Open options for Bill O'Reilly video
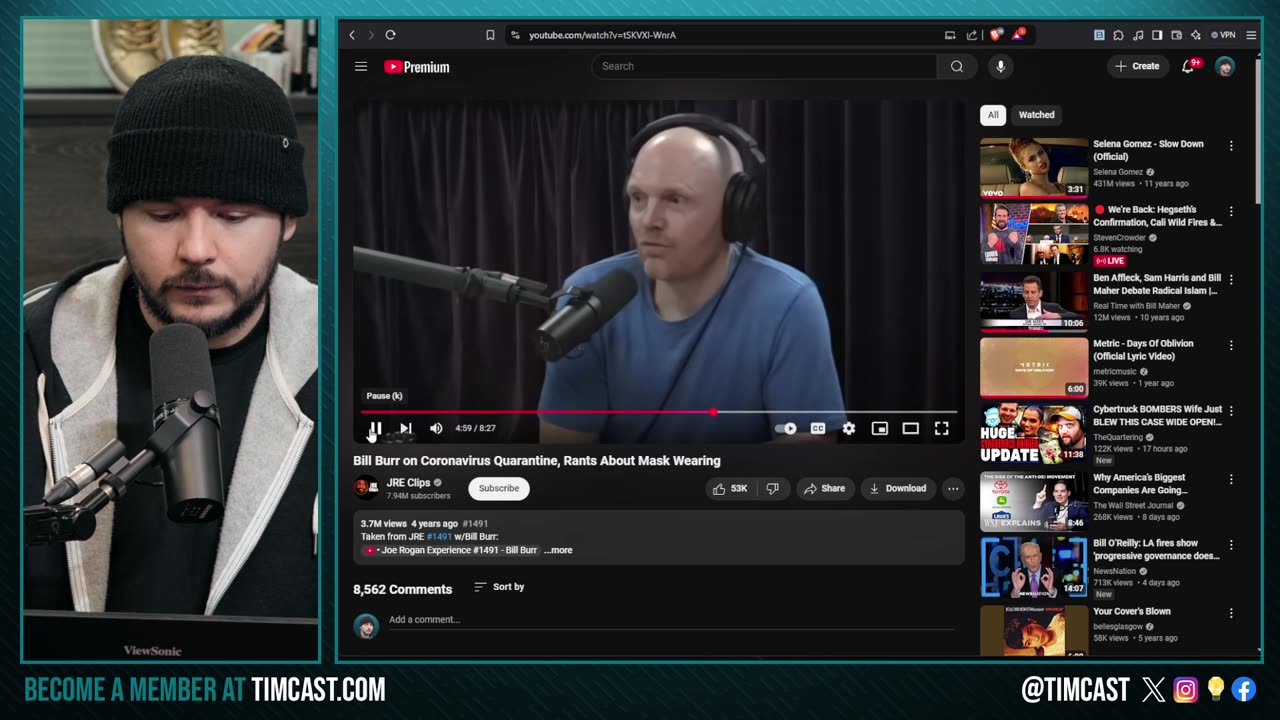 pos(1231,545)
